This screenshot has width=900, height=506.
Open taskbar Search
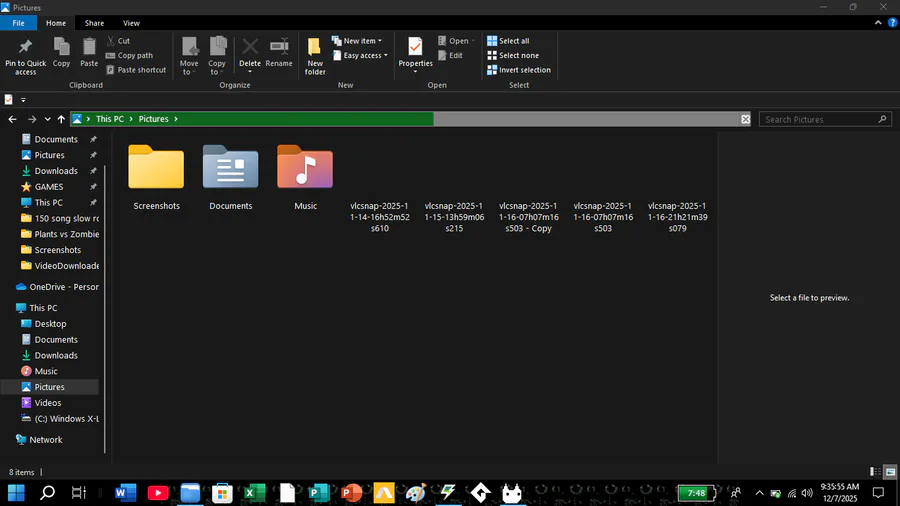point(48,492)
